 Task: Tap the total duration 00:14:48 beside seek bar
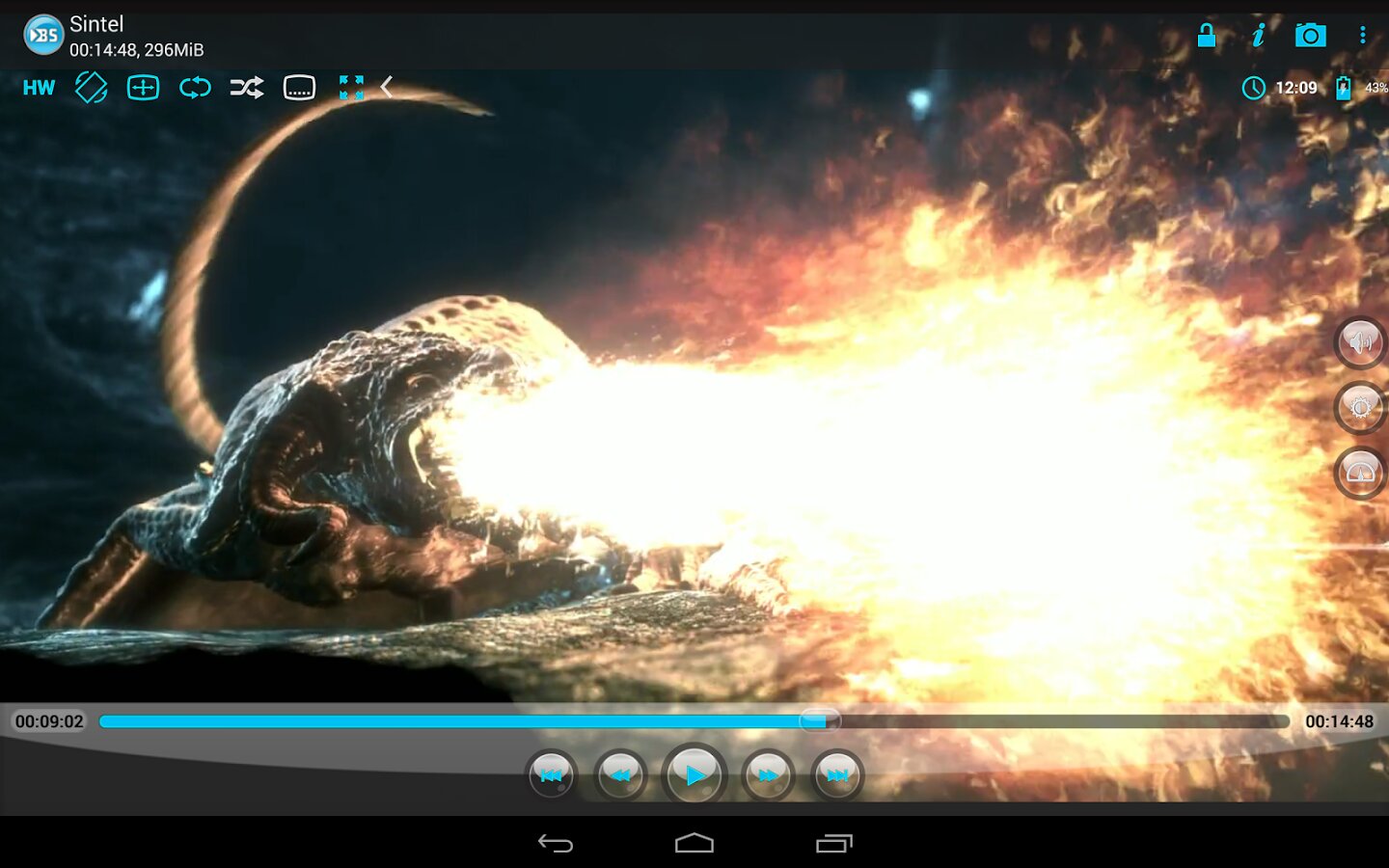(x=1339, y=721)
